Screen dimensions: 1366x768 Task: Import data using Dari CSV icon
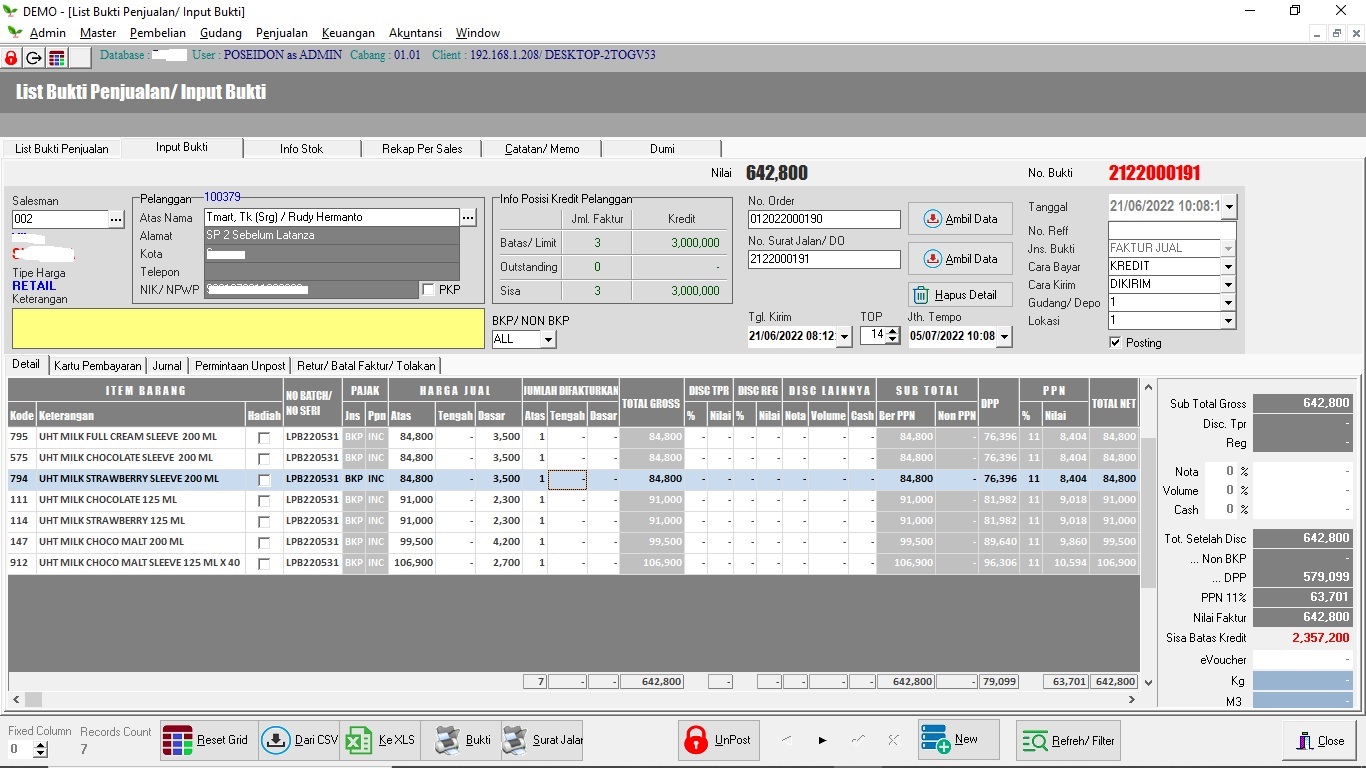[276, 741]
